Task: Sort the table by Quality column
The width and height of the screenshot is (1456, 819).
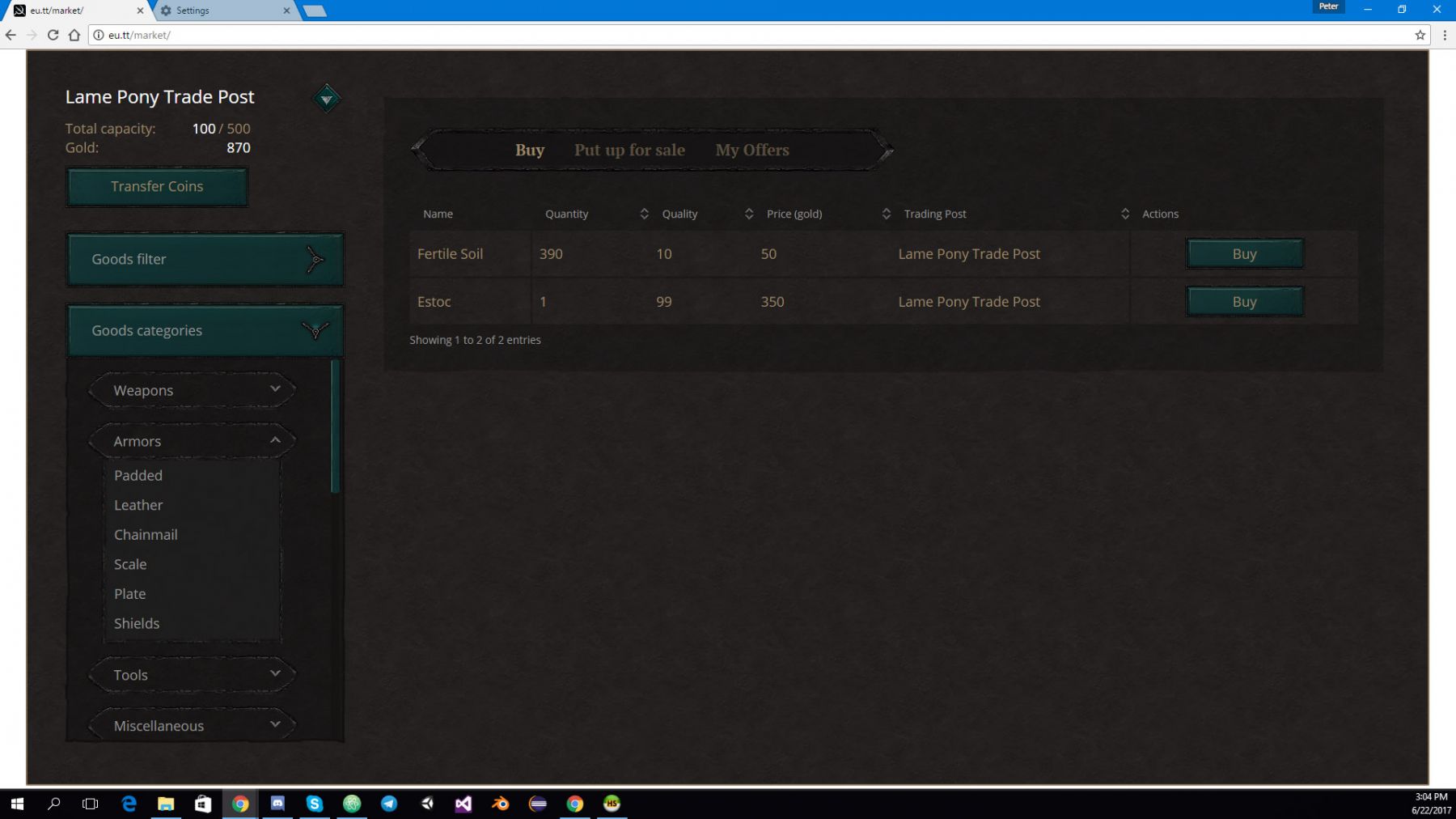Action: point(748,214)
